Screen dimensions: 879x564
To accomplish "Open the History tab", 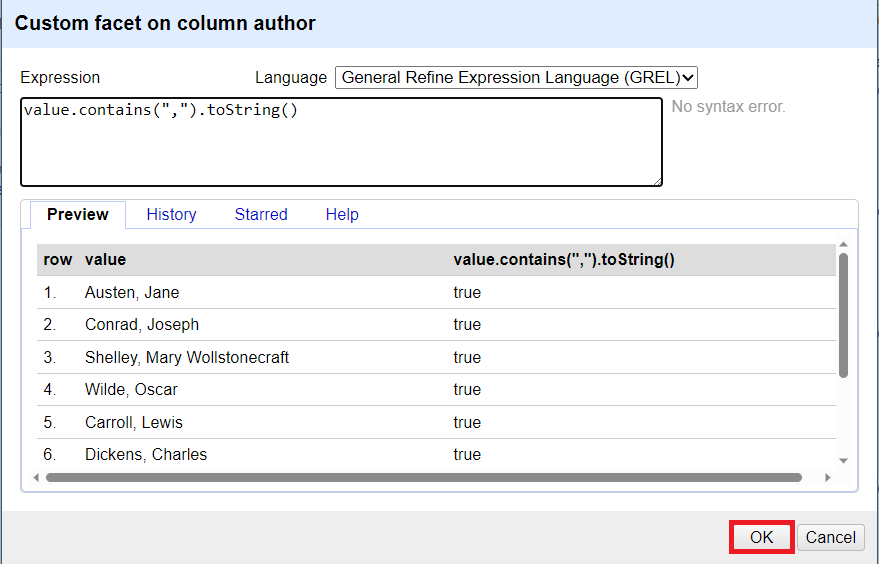I will 171,215.
